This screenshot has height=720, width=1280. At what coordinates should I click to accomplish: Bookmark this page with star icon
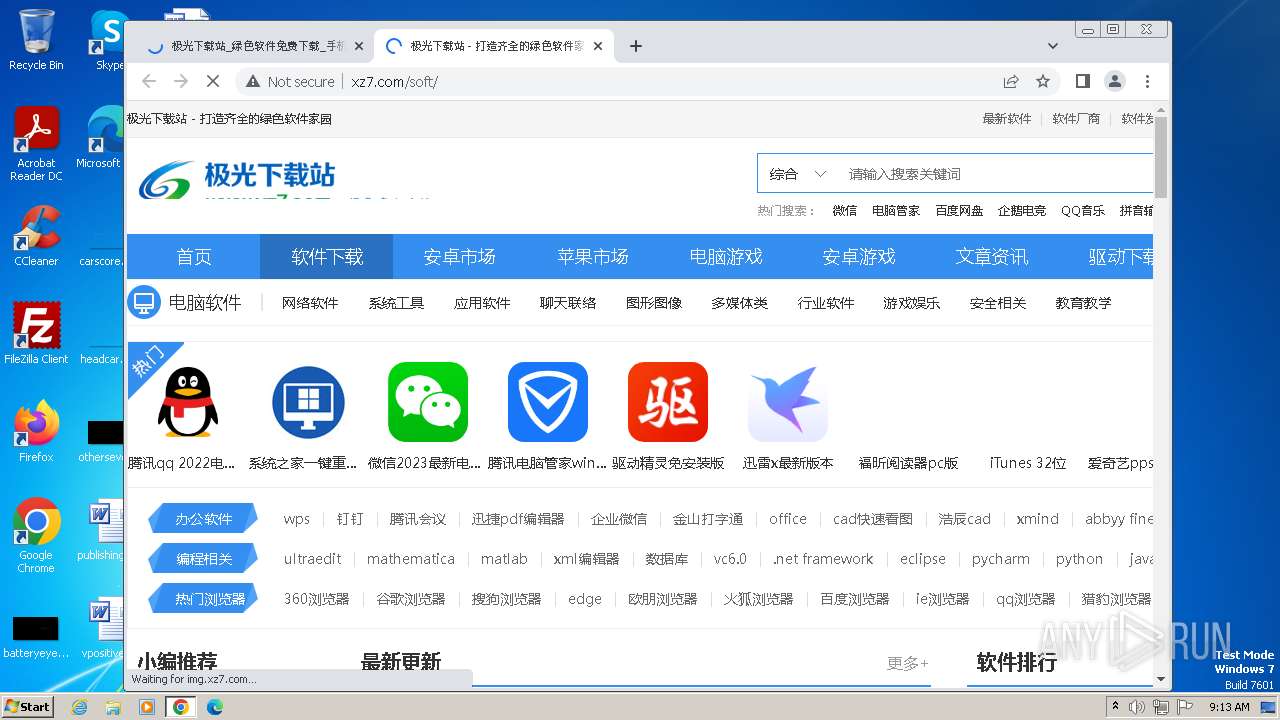1043,81
